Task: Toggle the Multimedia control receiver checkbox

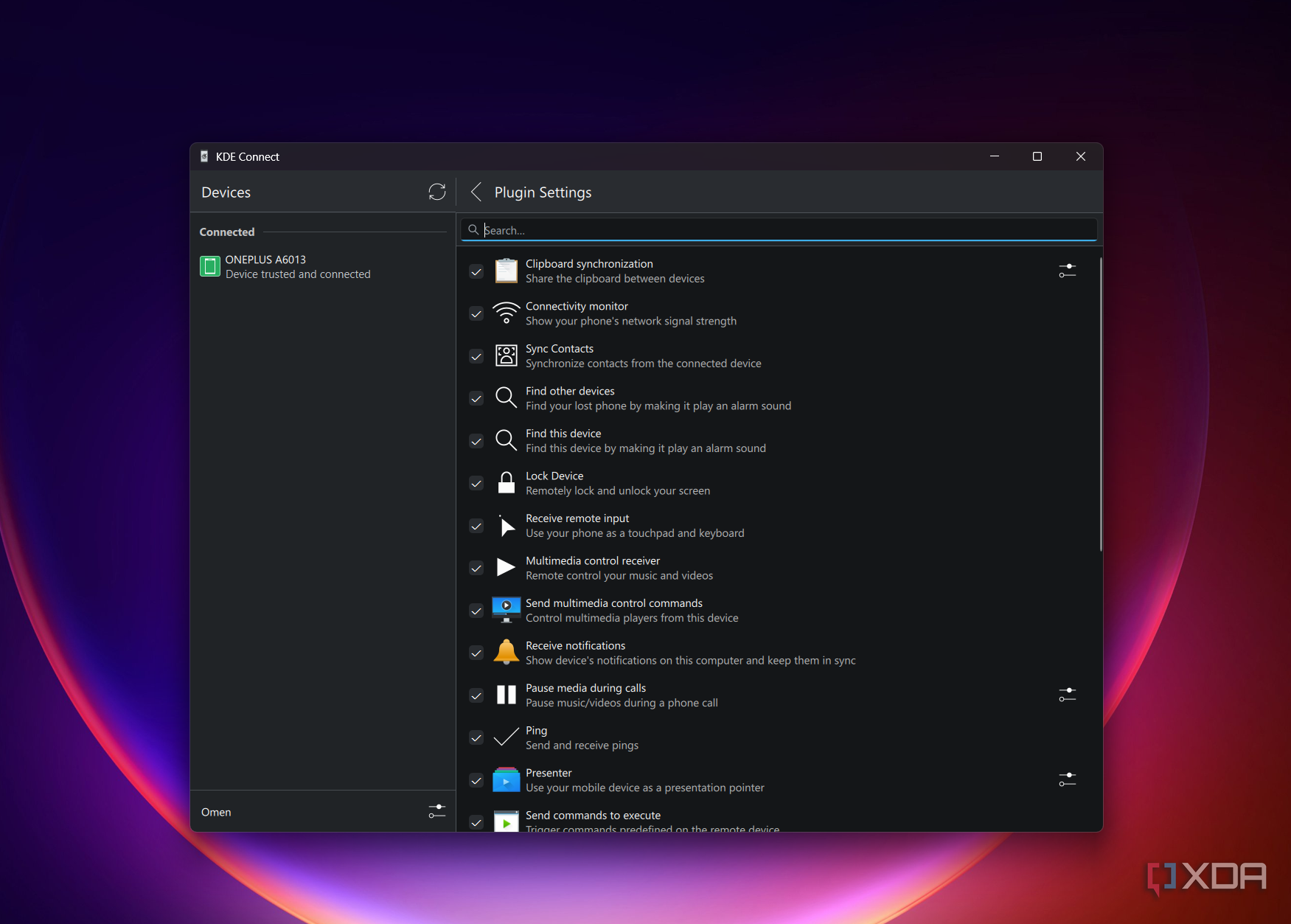Action: click(476, 568)
